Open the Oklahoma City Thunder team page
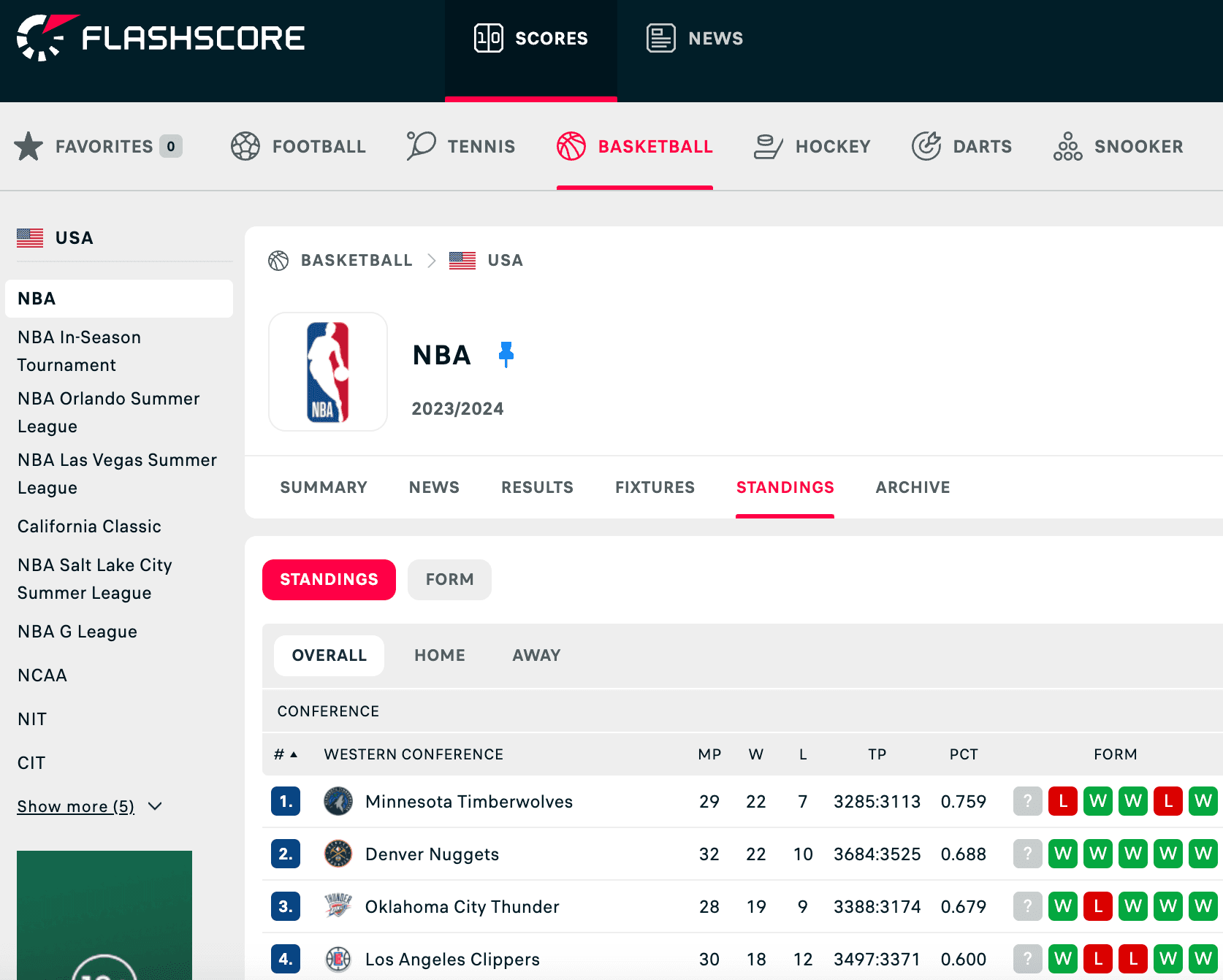The width and height of the screenshot is (1223, 980). coord(462,906)
